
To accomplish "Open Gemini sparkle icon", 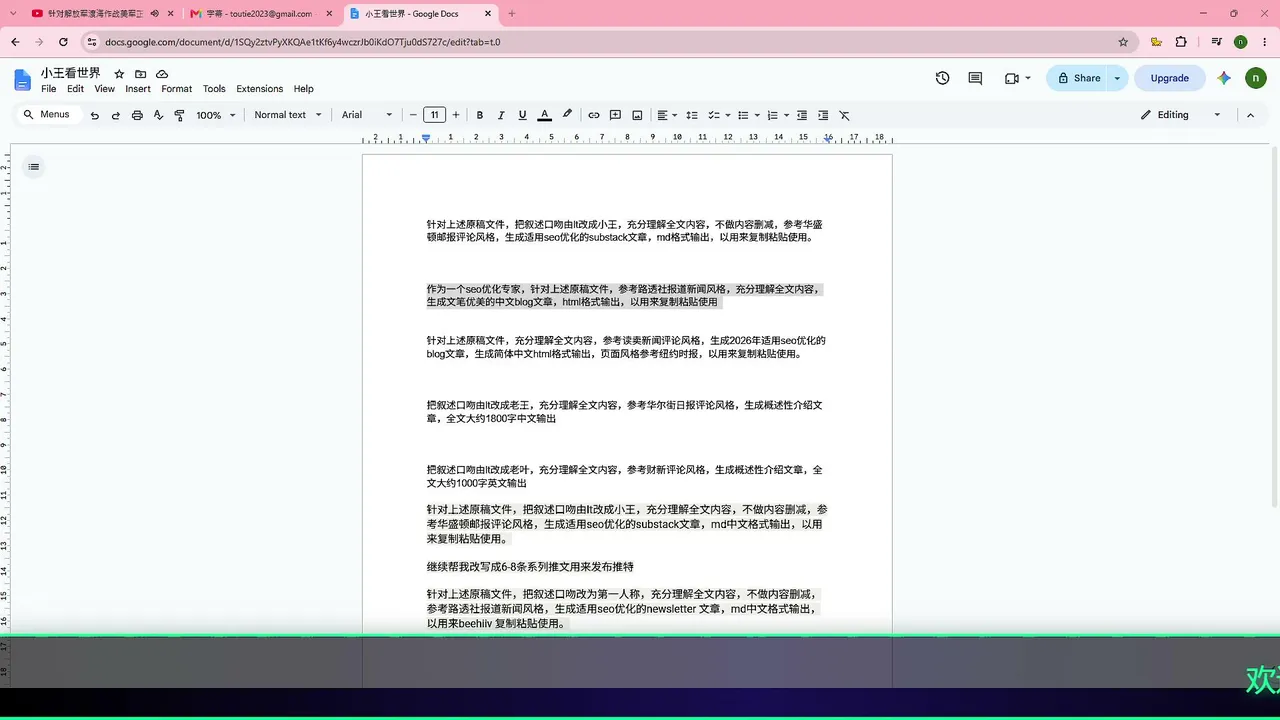I will pos(1224,78).
